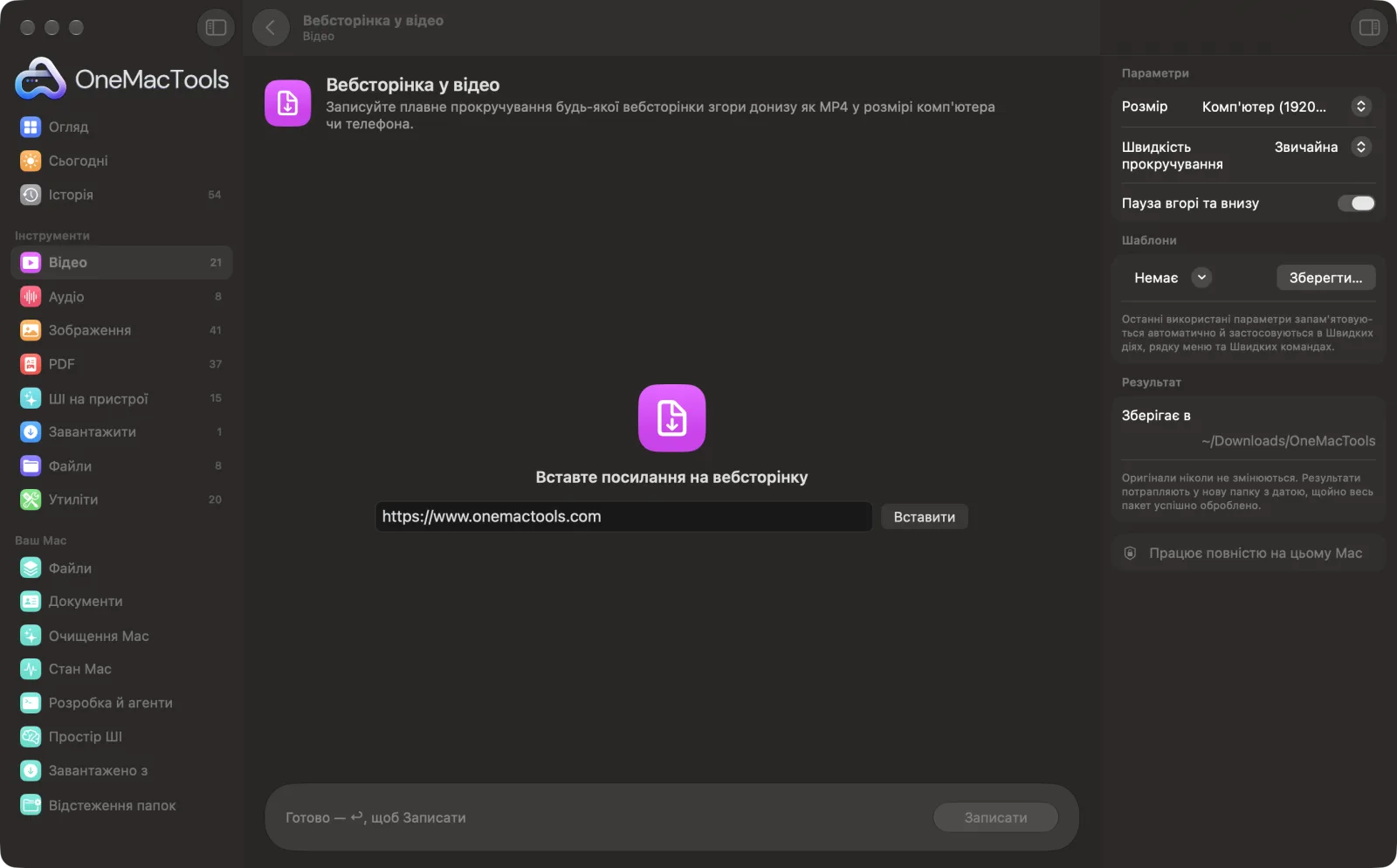
Task: Select the PDF tool icon
Action: coord(31,364)
